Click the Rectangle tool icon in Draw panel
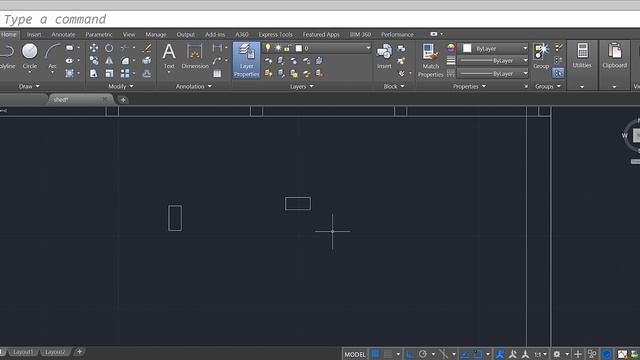 pyautogui.click(x=69, y=48)
